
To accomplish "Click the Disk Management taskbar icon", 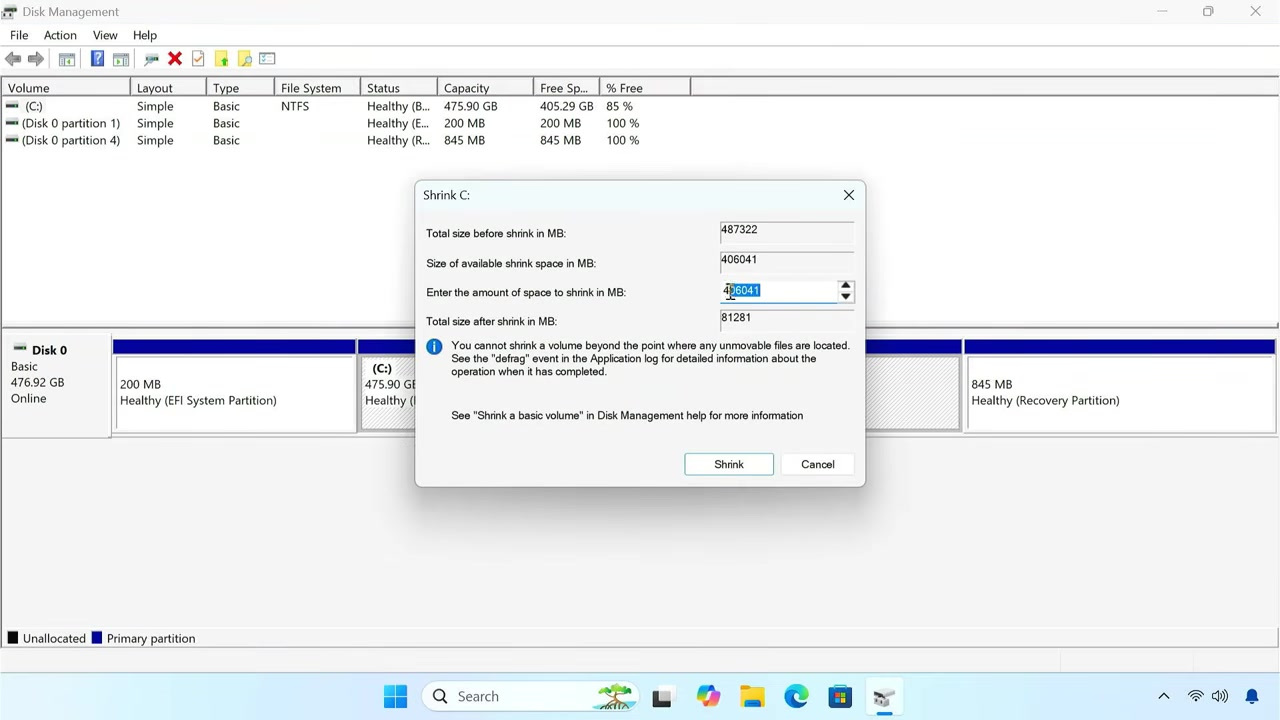I will pyautogui.click(x=884, y=696).
